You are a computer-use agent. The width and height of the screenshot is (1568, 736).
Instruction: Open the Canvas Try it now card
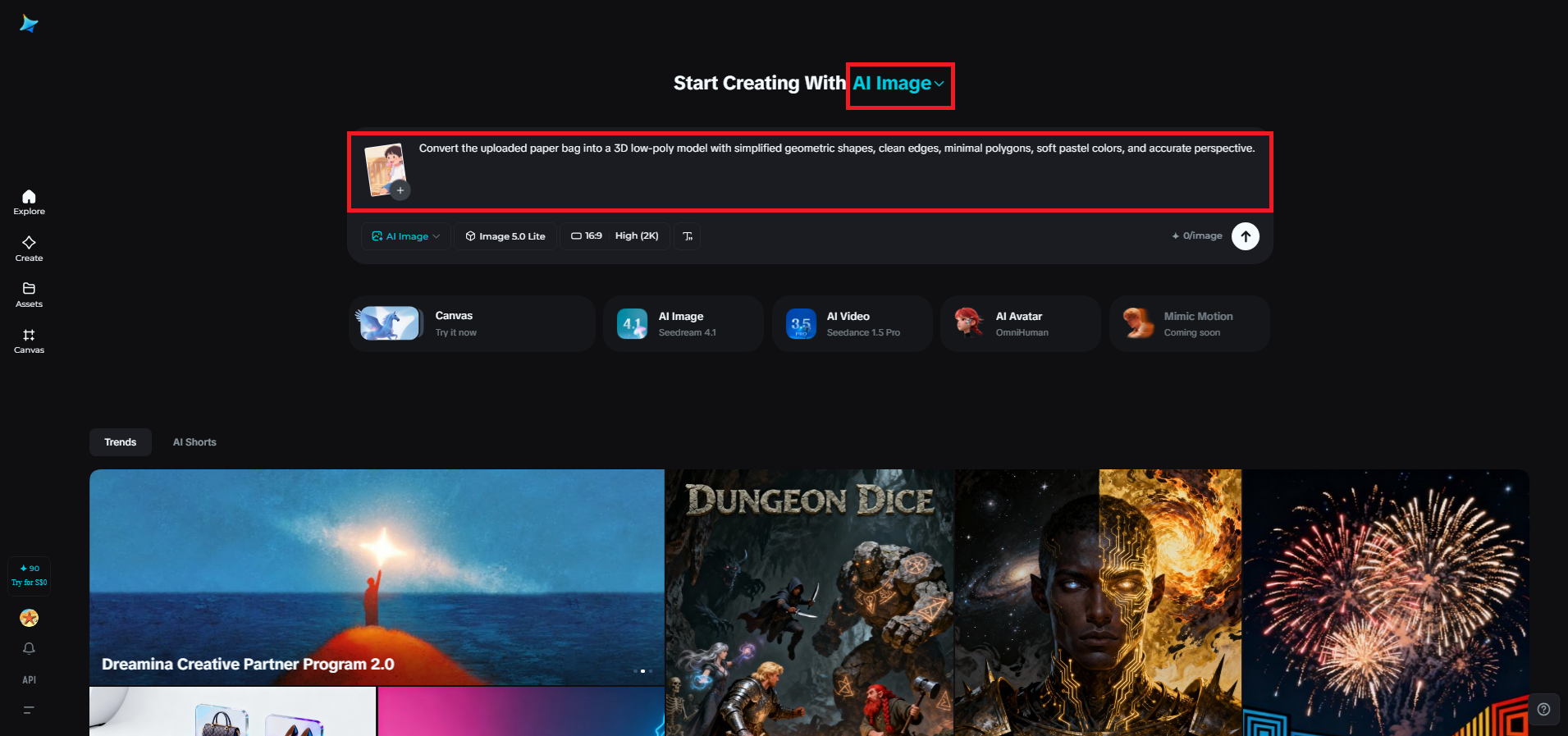click(x=472, y=324)
